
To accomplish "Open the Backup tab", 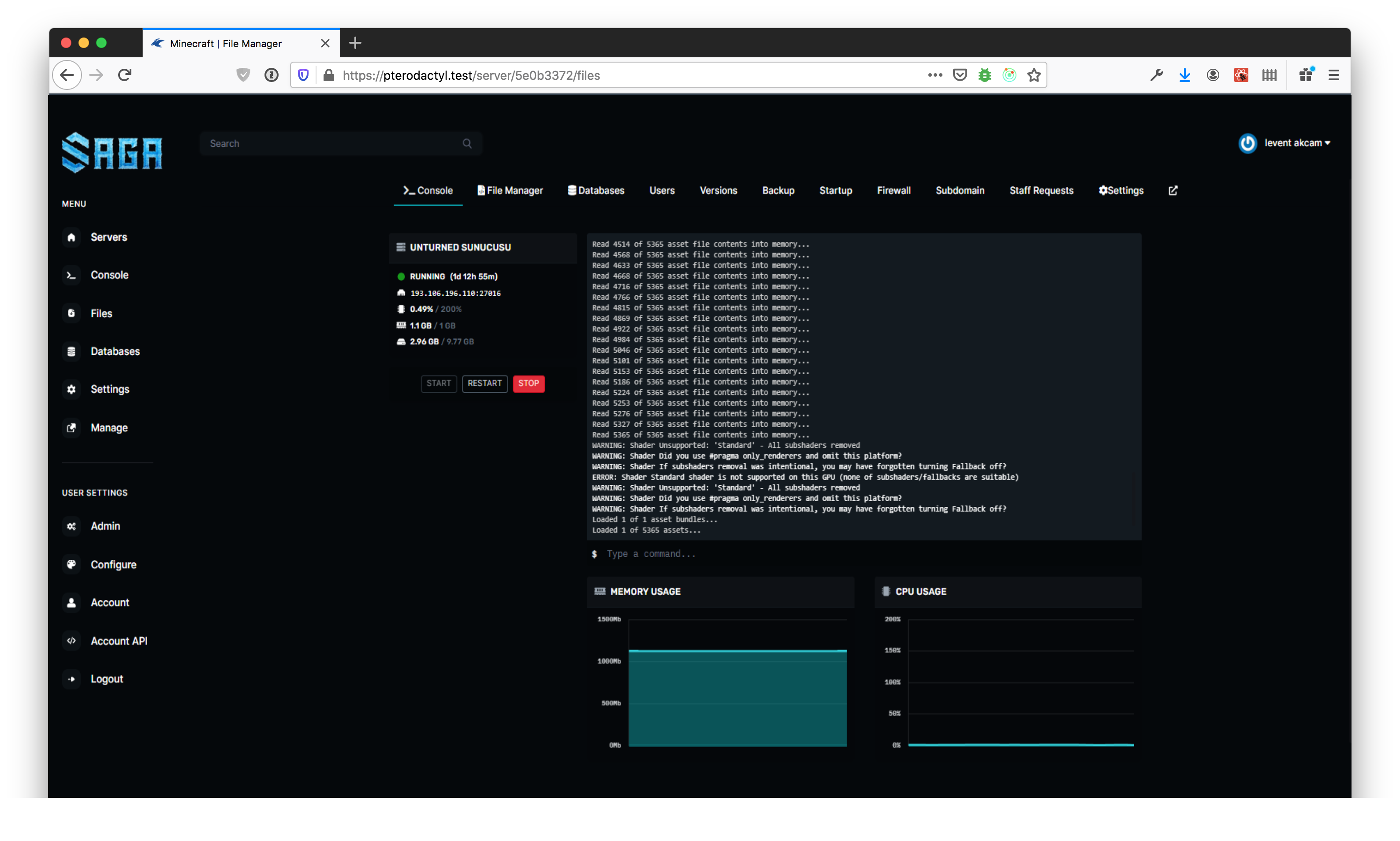I will pos(778,190).
